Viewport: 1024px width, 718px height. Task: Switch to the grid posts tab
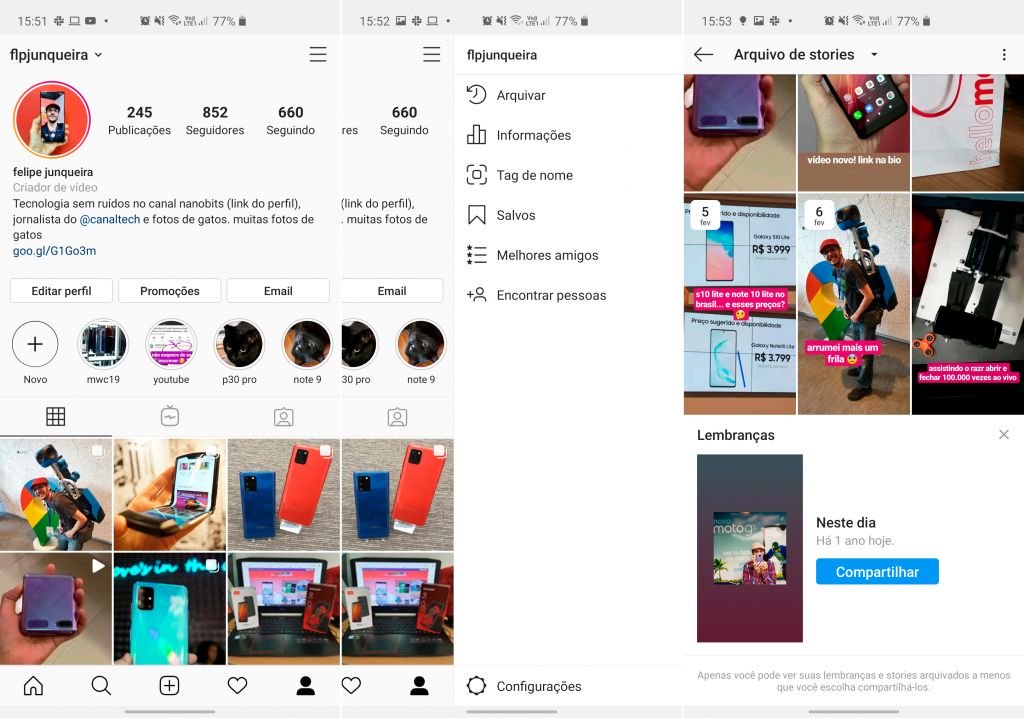56,417
